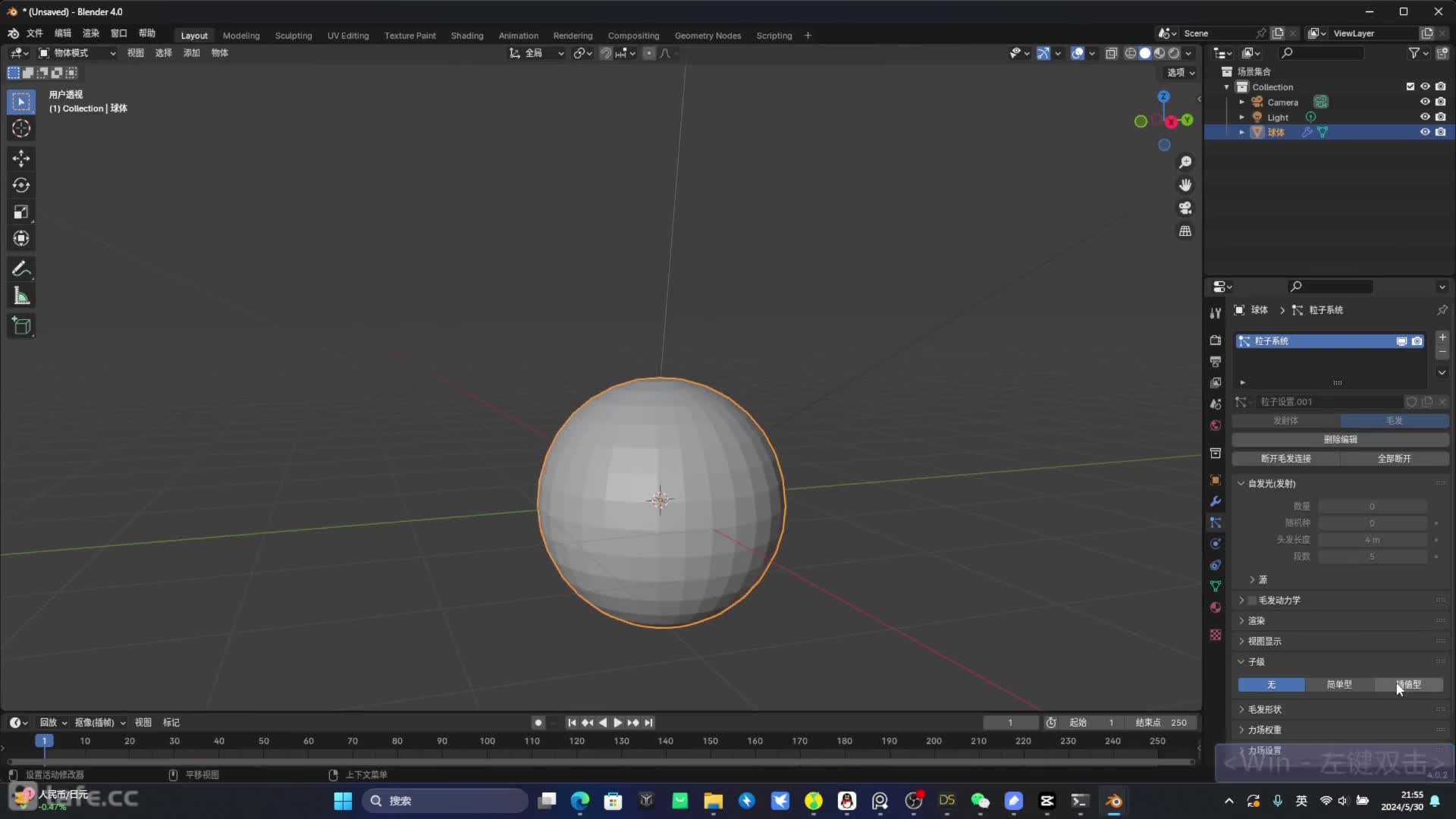Open the Render properties tab
The image size is (1456, 819).
tap(1216, 340)
